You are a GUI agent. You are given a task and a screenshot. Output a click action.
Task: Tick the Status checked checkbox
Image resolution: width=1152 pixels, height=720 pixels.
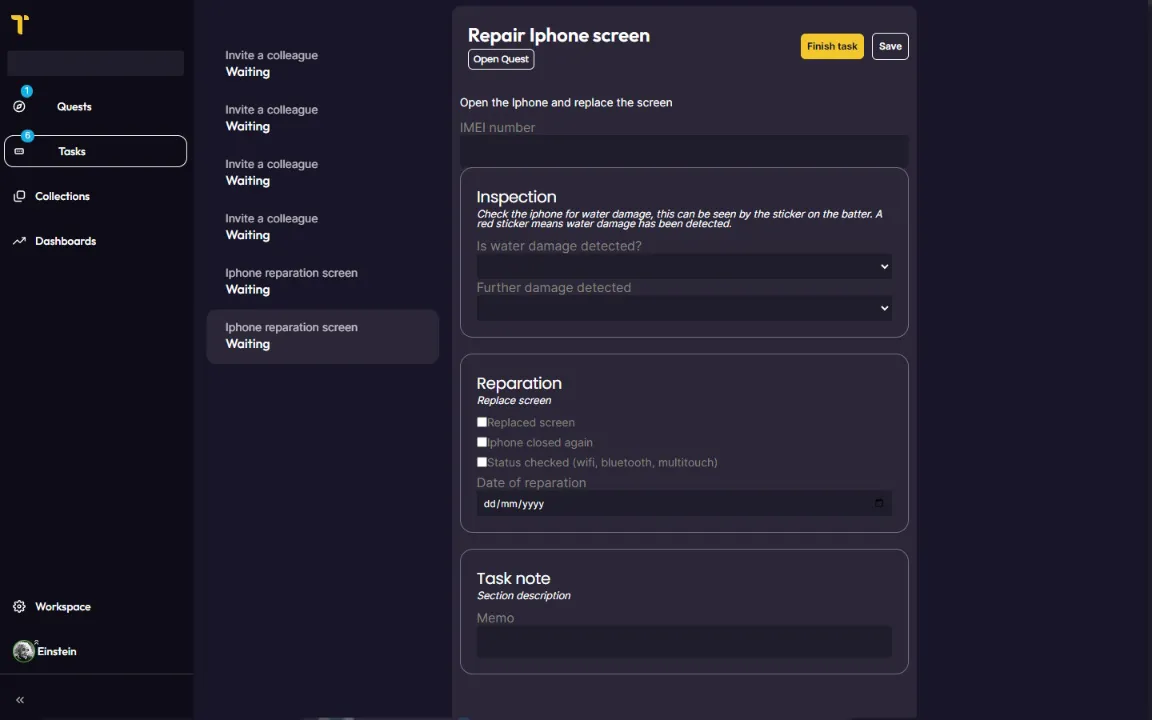pyautogui.click(x=482, y=461)
